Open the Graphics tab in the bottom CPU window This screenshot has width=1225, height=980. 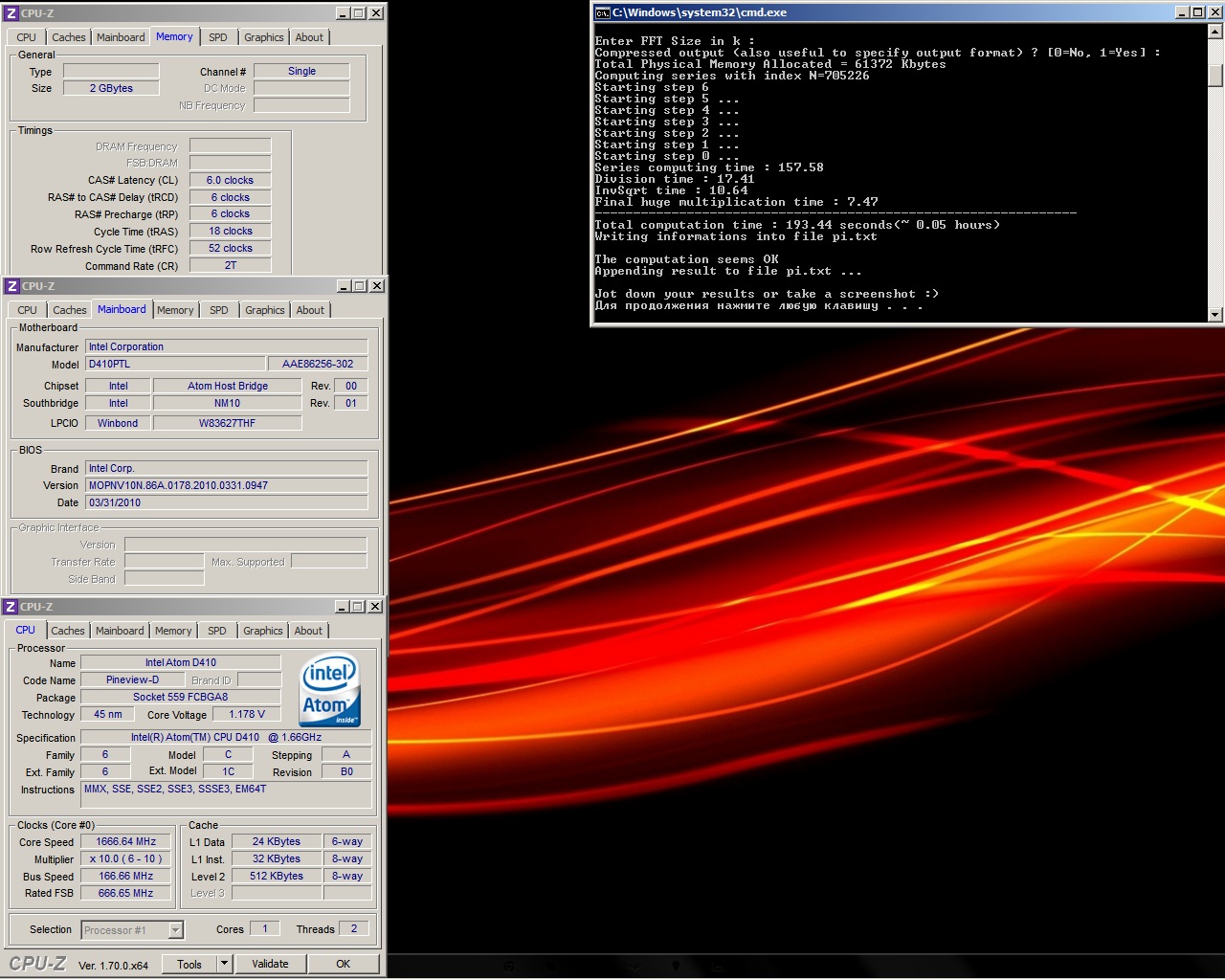pyautogui.click(x=263, y=631)
